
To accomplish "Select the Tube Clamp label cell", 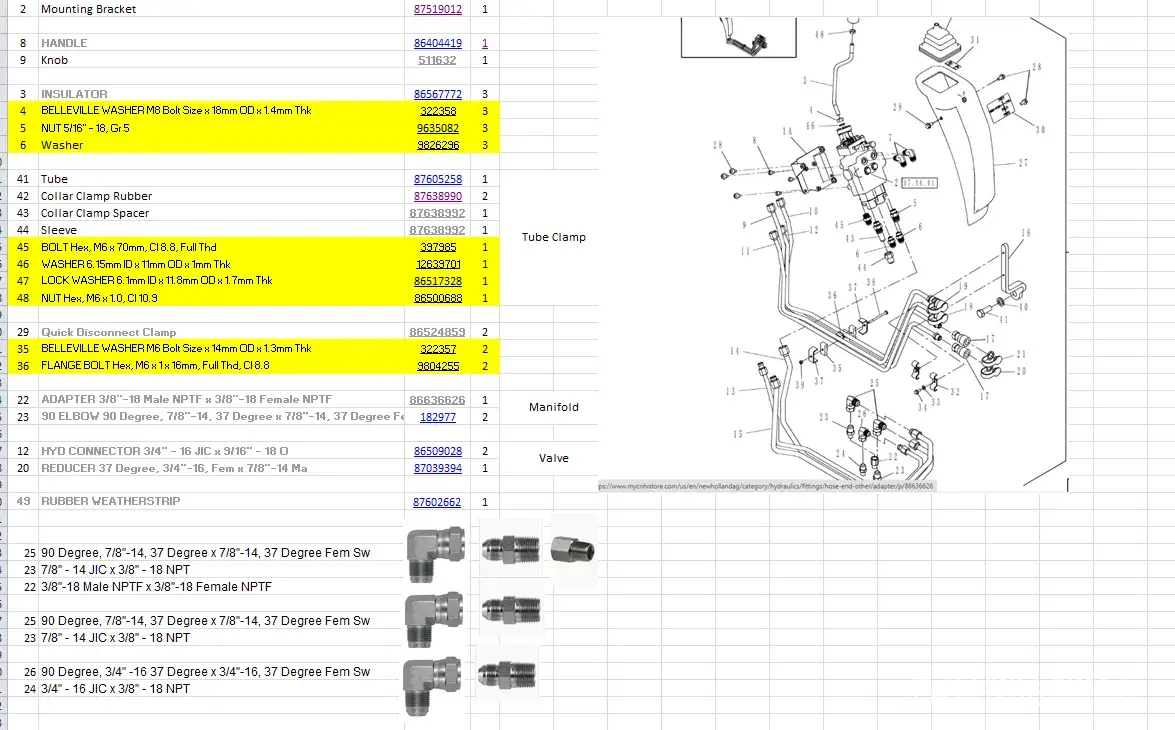I will (553, 238).
